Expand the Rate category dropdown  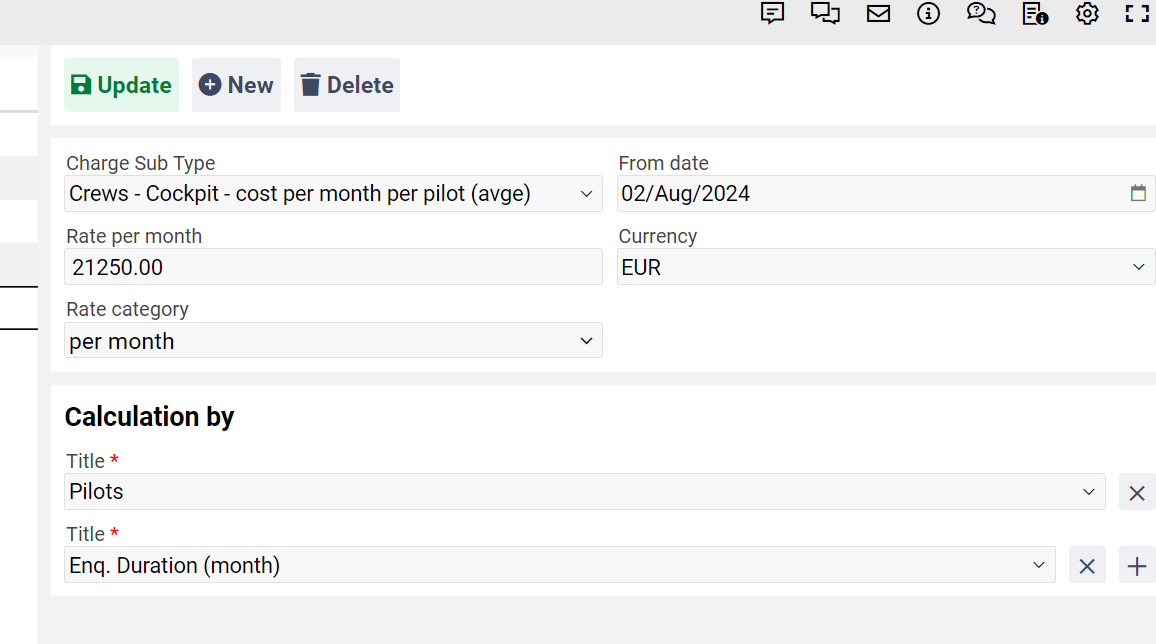[x=333, y=341]
